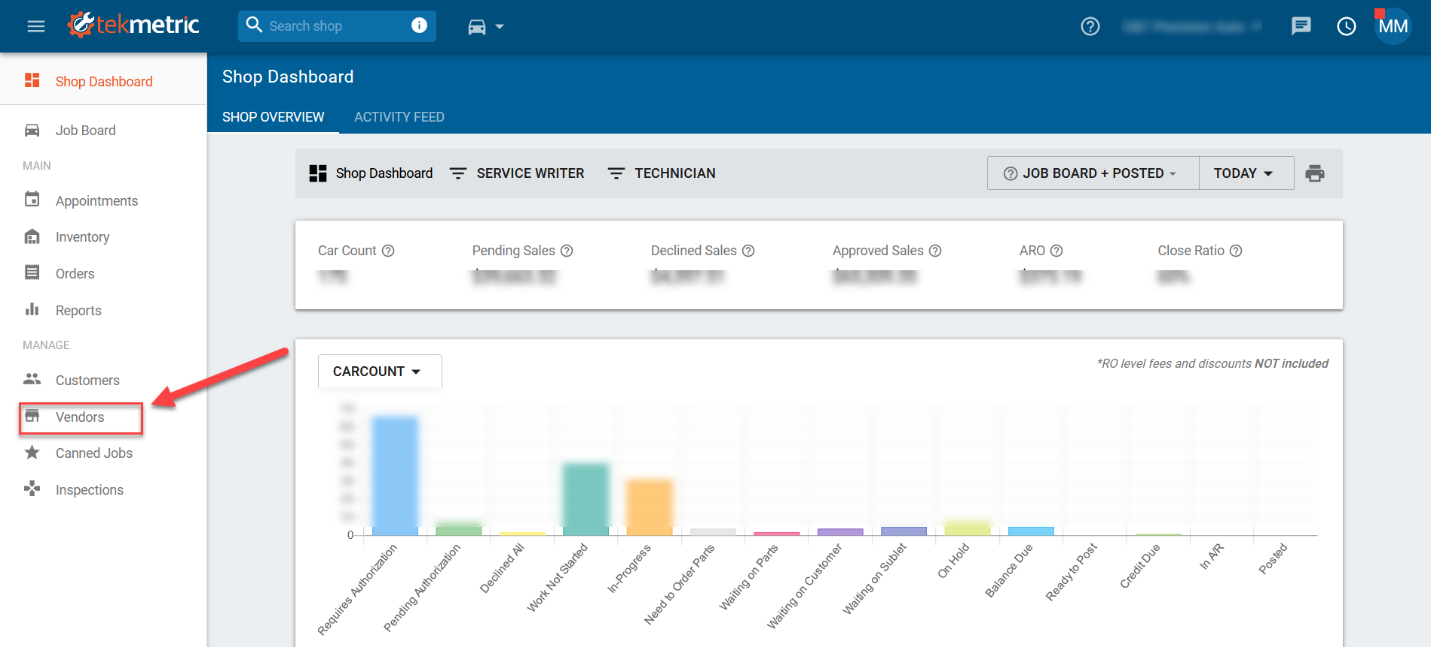Click the print dashboard icon
The height and width of the screenshot is (647, 1431).
point(1315,173)
